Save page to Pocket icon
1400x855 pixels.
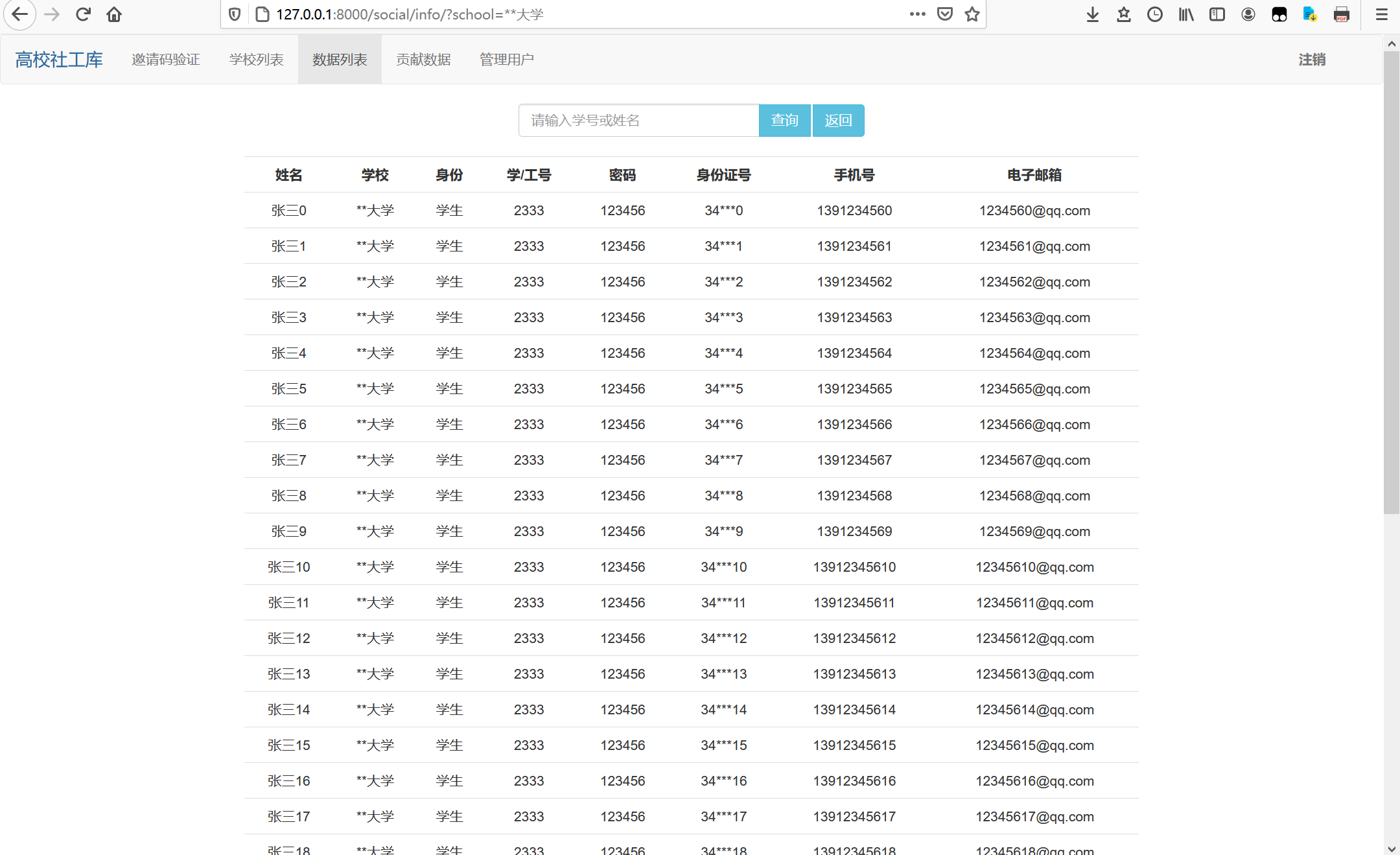[x=944, y=14]
